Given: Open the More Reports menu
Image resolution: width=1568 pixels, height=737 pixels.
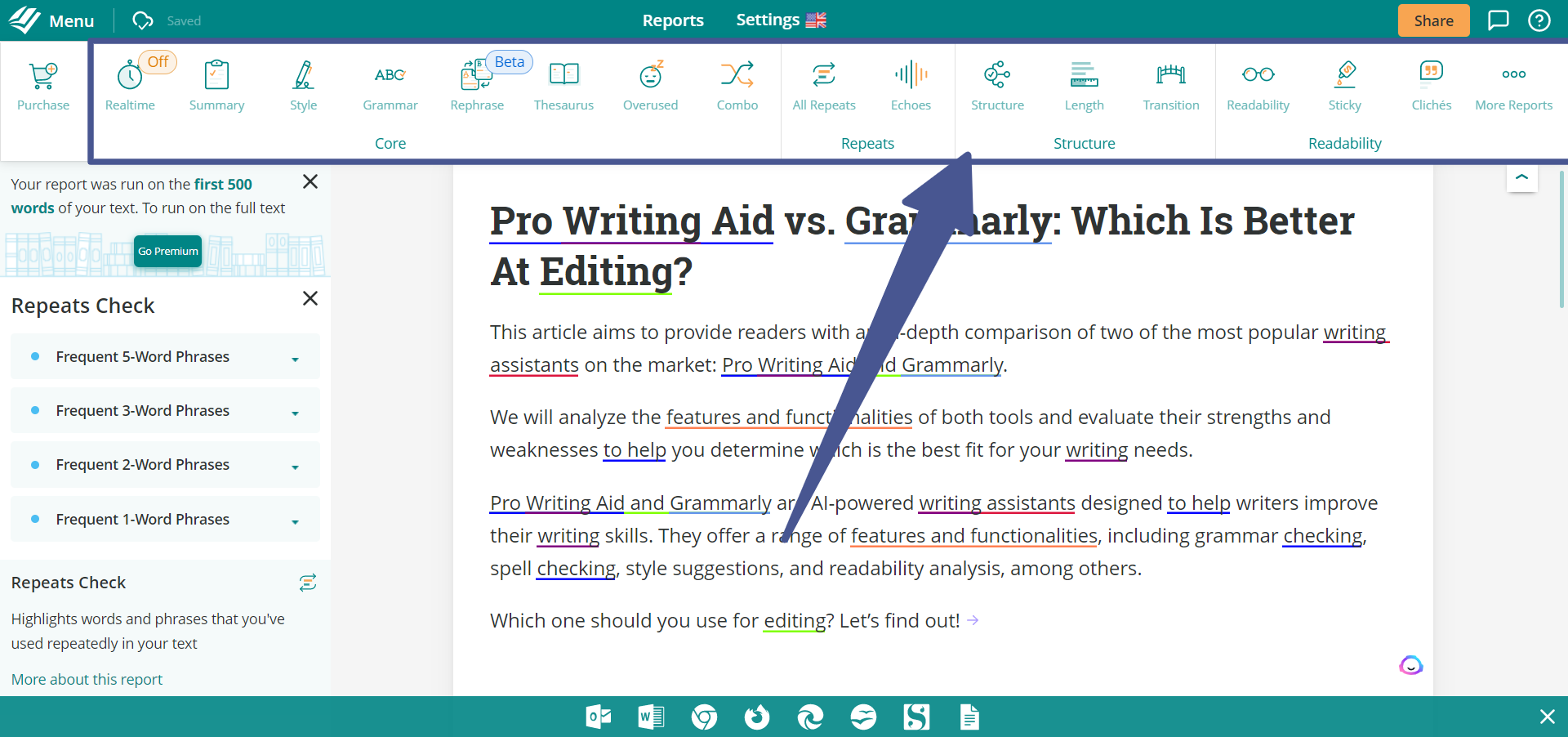Looking at the screenshot, I should pyautogui.click(x=1513, y=85).
